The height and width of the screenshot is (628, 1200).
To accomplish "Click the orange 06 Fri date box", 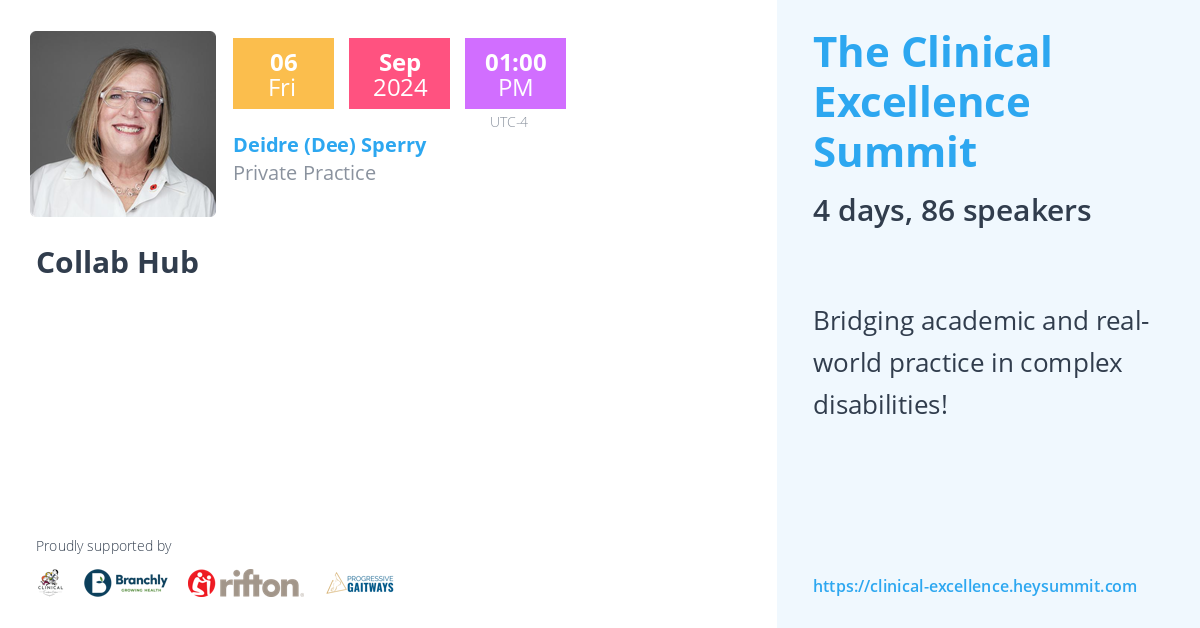I will pos(283,74).
